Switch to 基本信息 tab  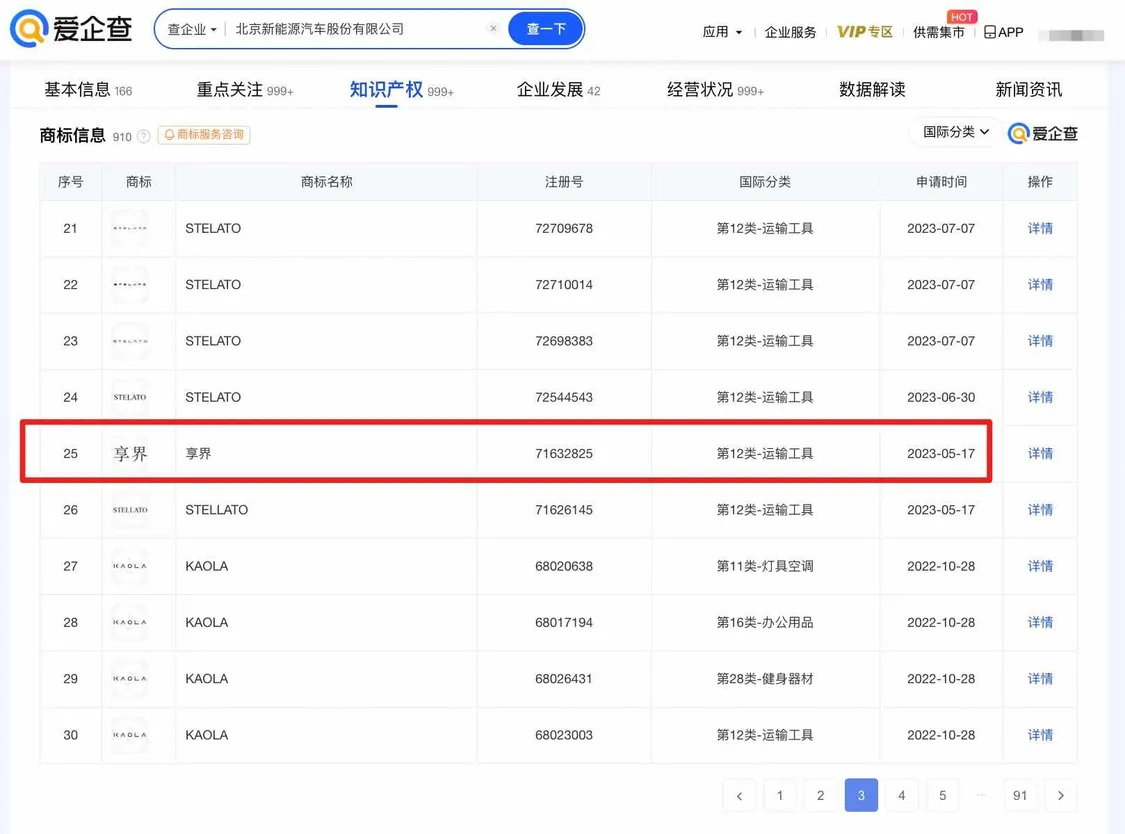88,90
